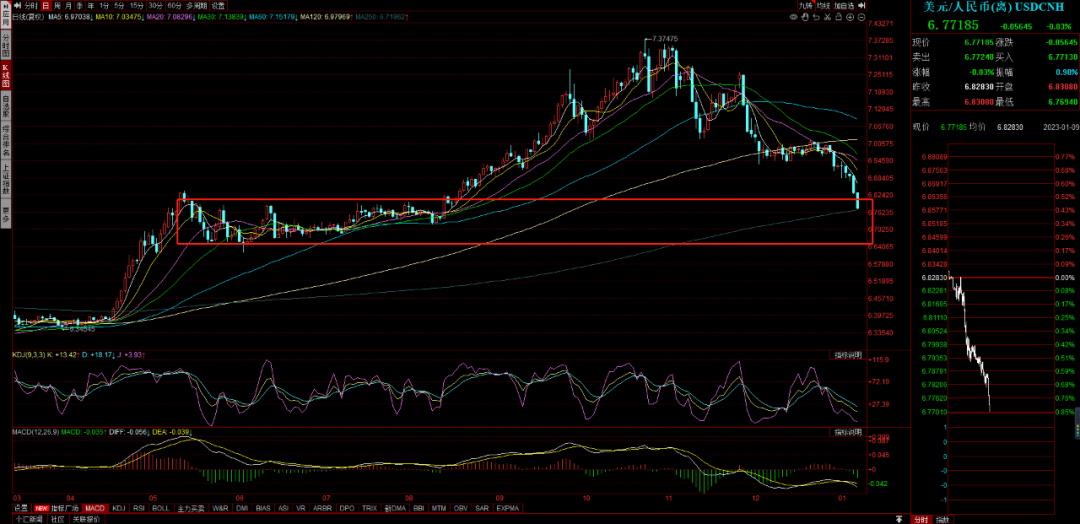Select the hand pan tool icon
This screenshot has width=1080, height=524.
pos(804,17)
